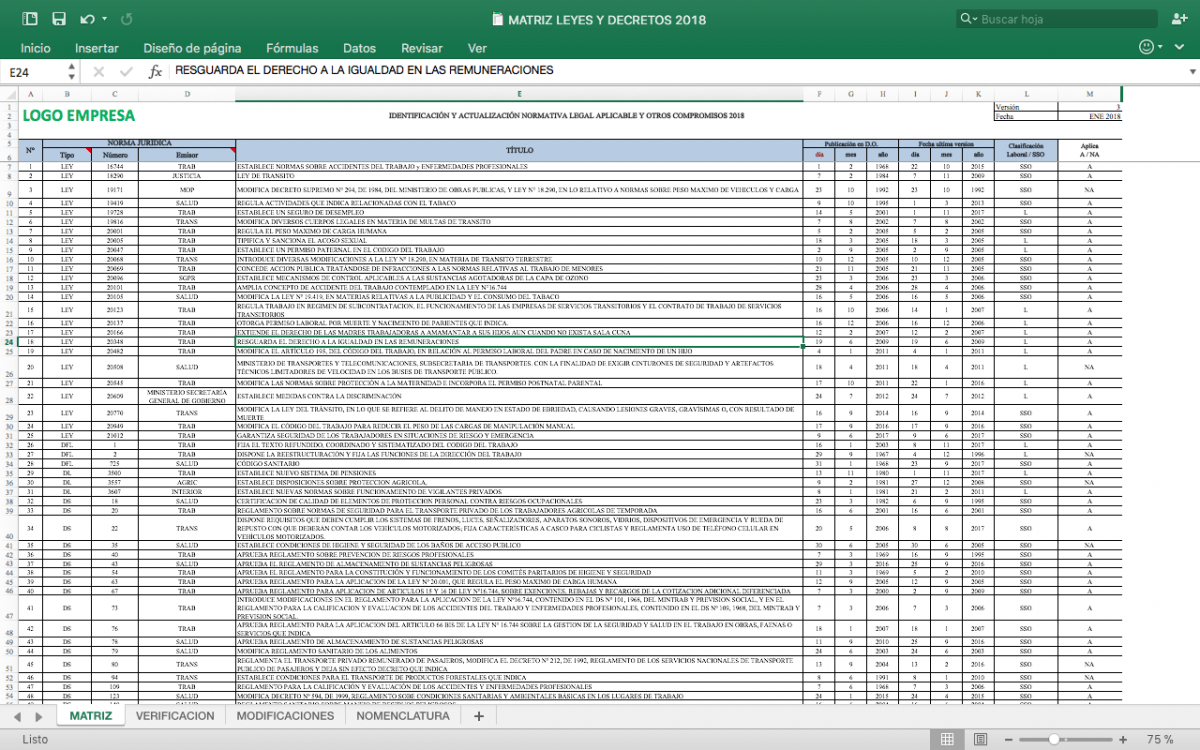Viewport: 1200px width, 750px height.
Task: Click the Save icon in title bar
Action: 59,19
